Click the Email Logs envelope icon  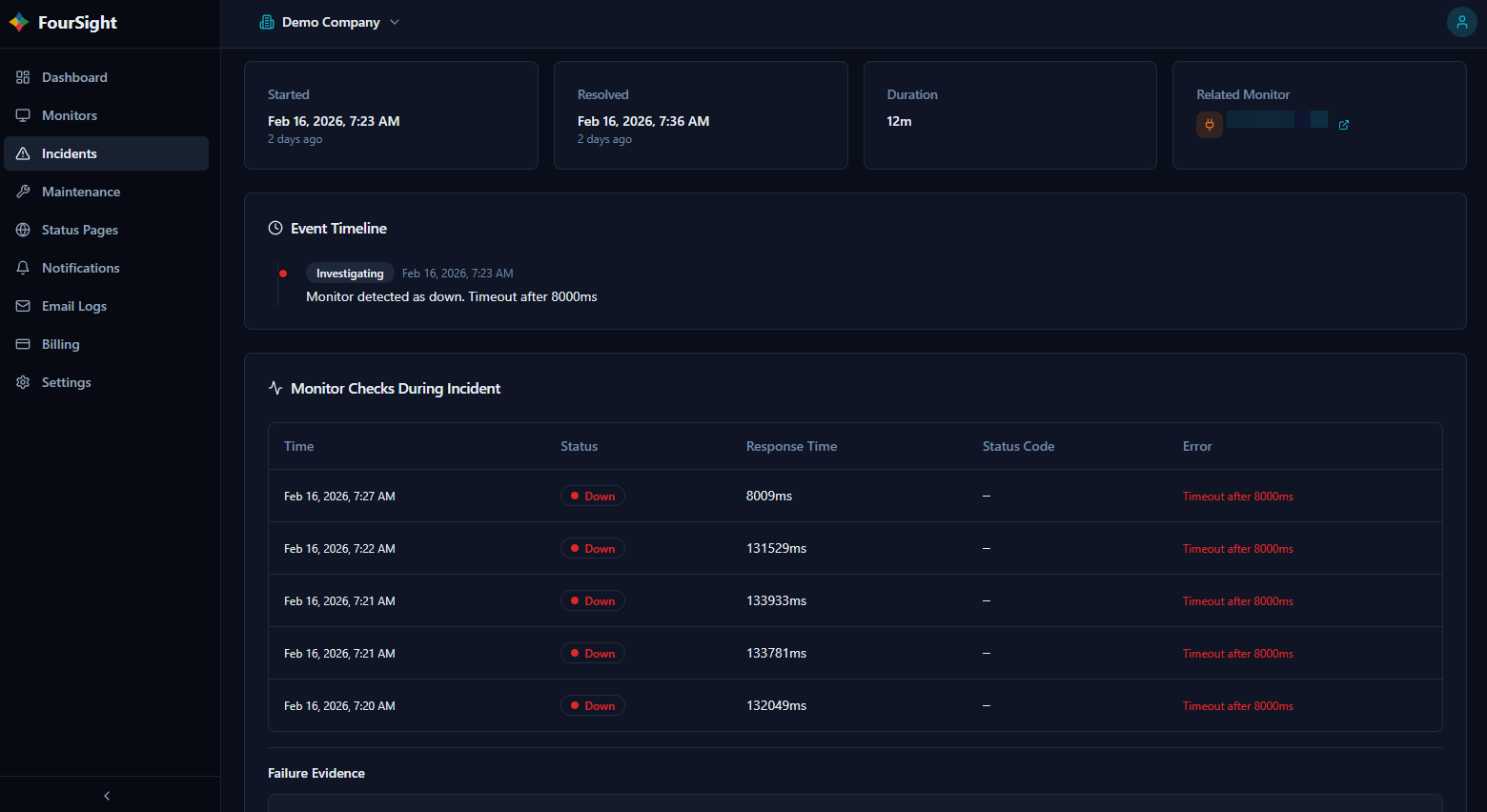tap(22, 306)
